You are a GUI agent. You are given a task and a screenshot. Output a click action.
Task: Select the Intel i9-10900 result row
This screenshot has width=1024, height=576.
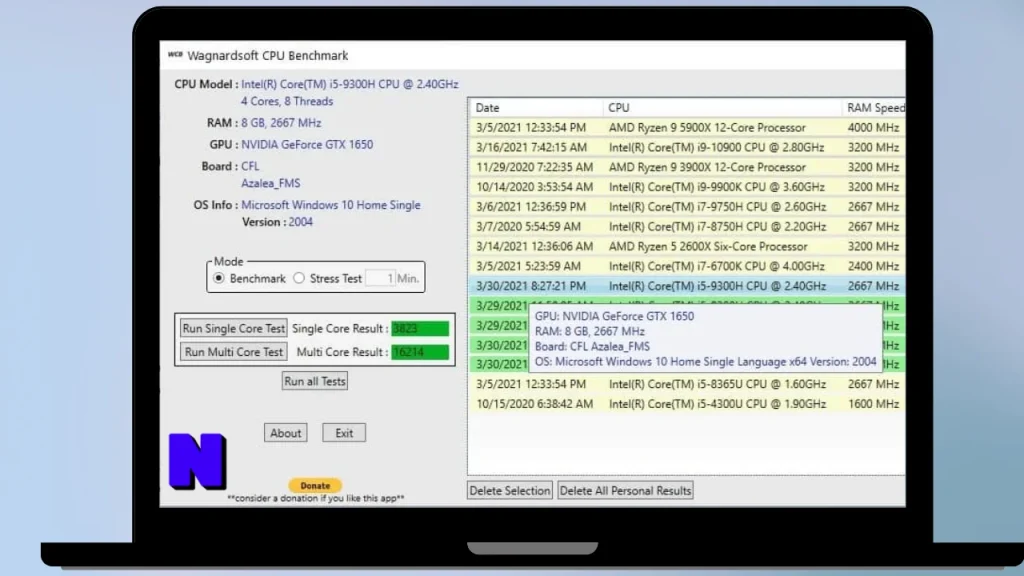(687, 148)
